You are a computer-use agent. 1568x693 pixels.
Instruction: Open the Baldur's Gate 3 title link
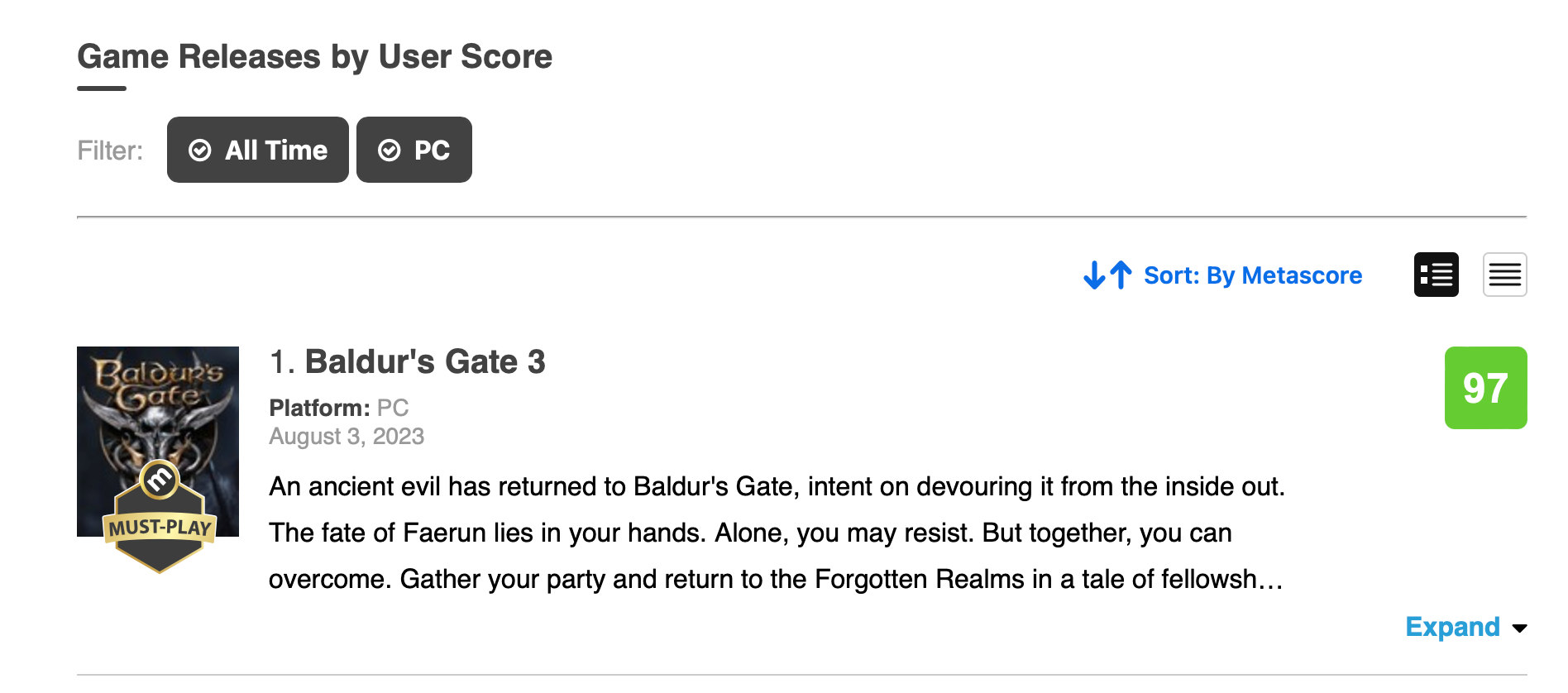click(425, 362)
